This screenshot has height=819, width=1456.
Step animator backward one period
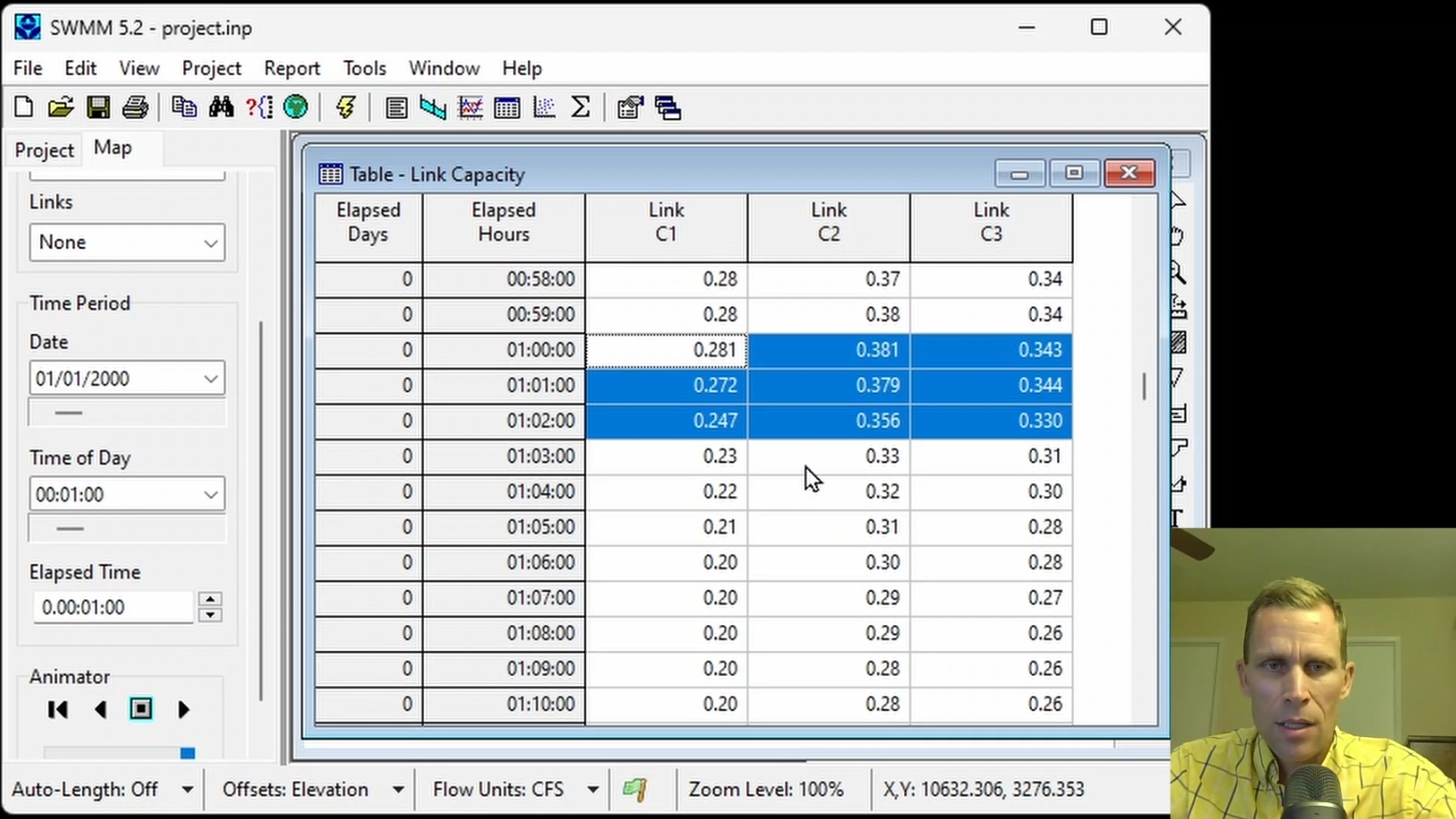tap(100, 709)
